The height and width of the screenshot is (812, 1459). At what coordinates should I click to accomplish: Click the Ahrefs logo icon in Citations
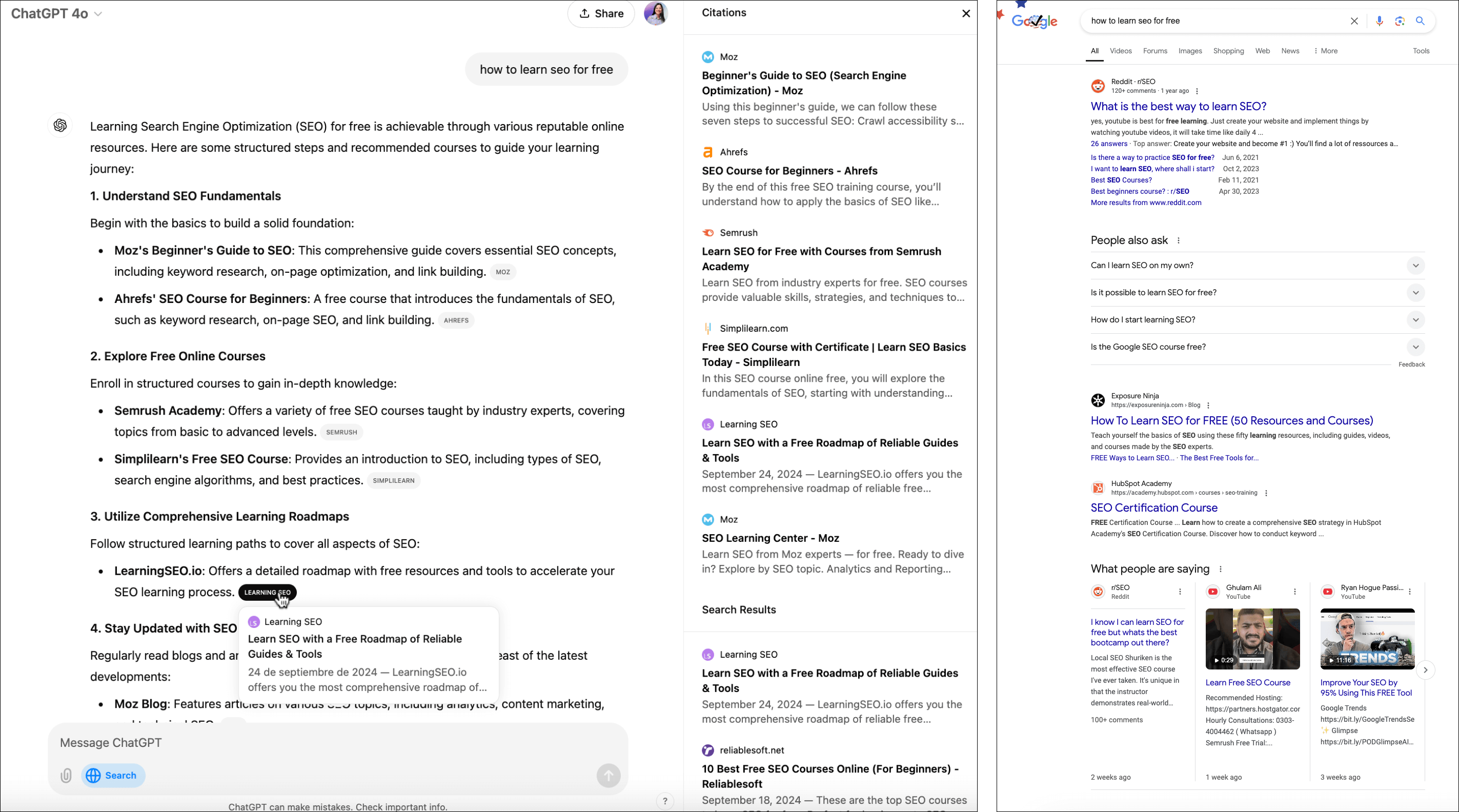point(708,152)
